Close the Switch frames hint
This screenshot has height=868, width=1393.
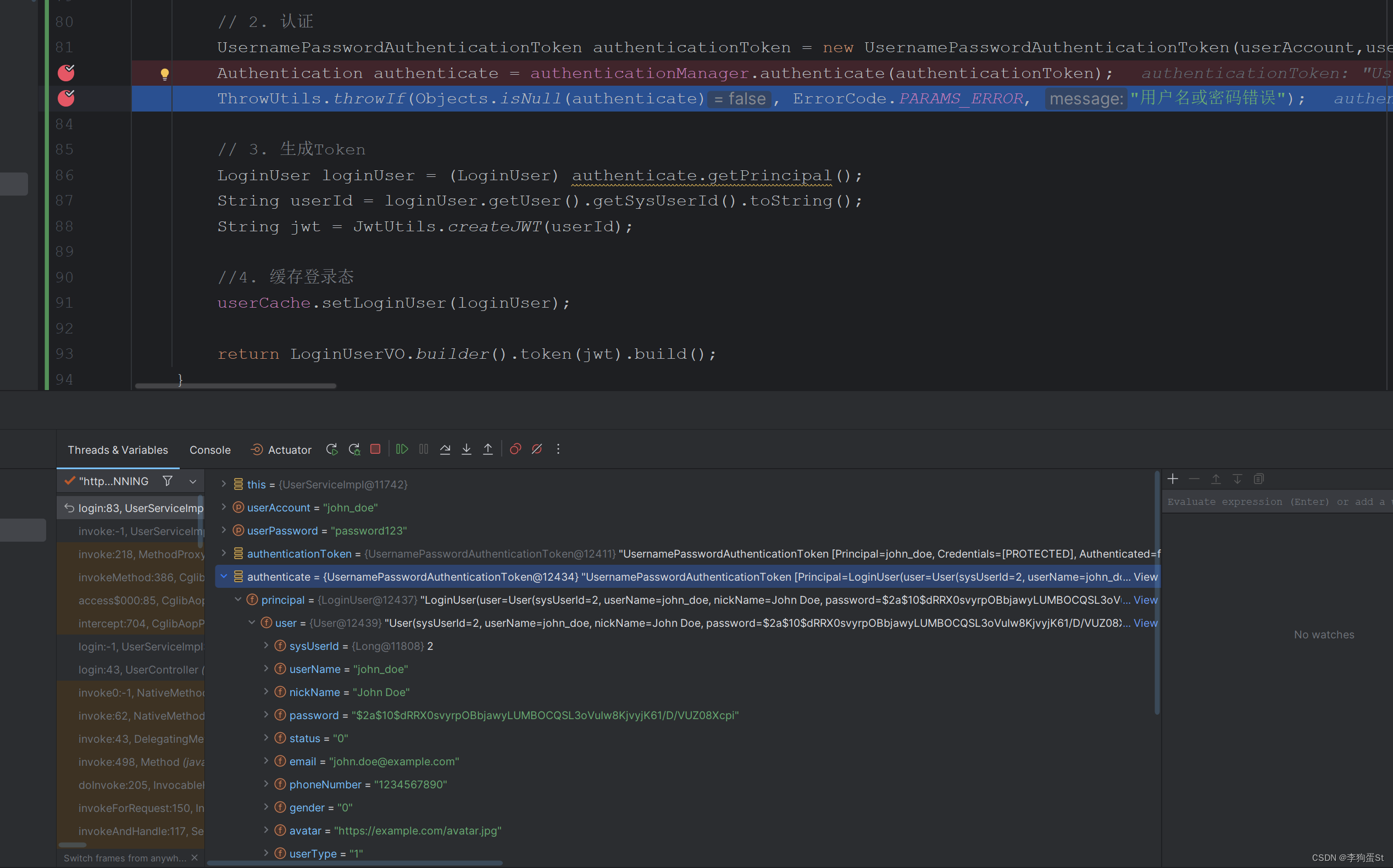[x=195, y=858]
